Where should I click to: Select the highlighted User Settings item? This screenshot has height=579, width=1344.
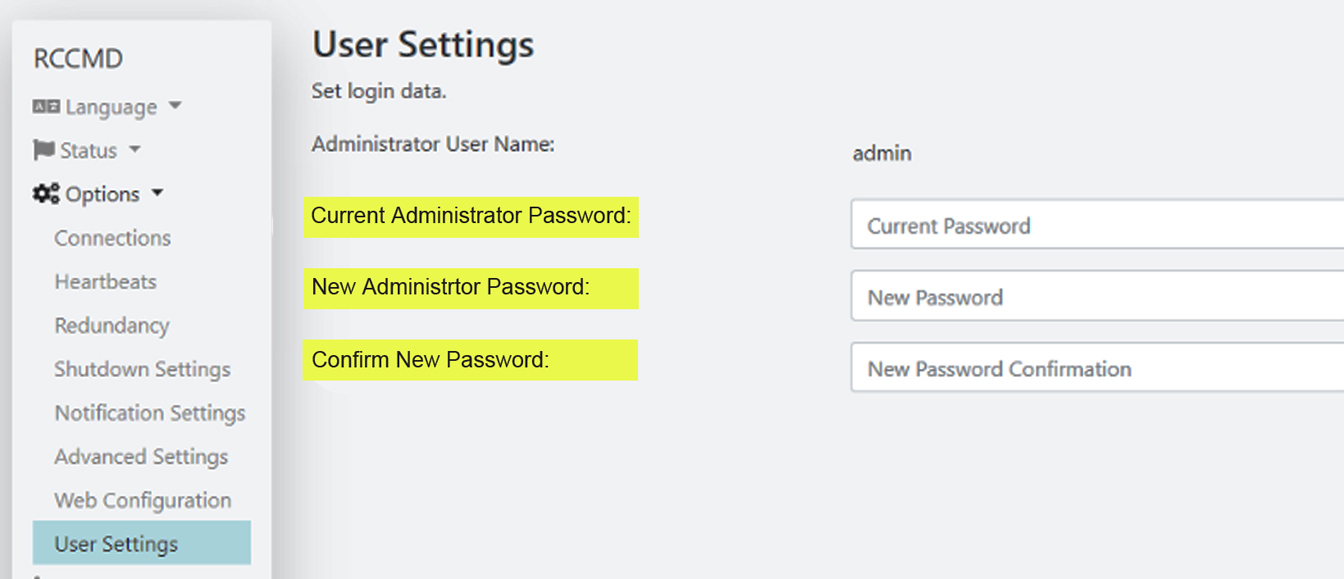coord(141,544)
